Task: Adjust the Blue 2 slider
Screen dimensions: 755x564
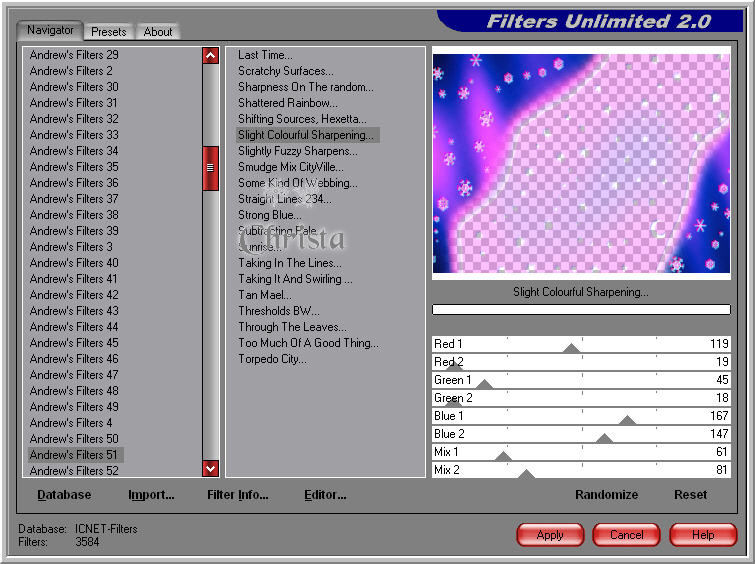Action: point(581,434)
